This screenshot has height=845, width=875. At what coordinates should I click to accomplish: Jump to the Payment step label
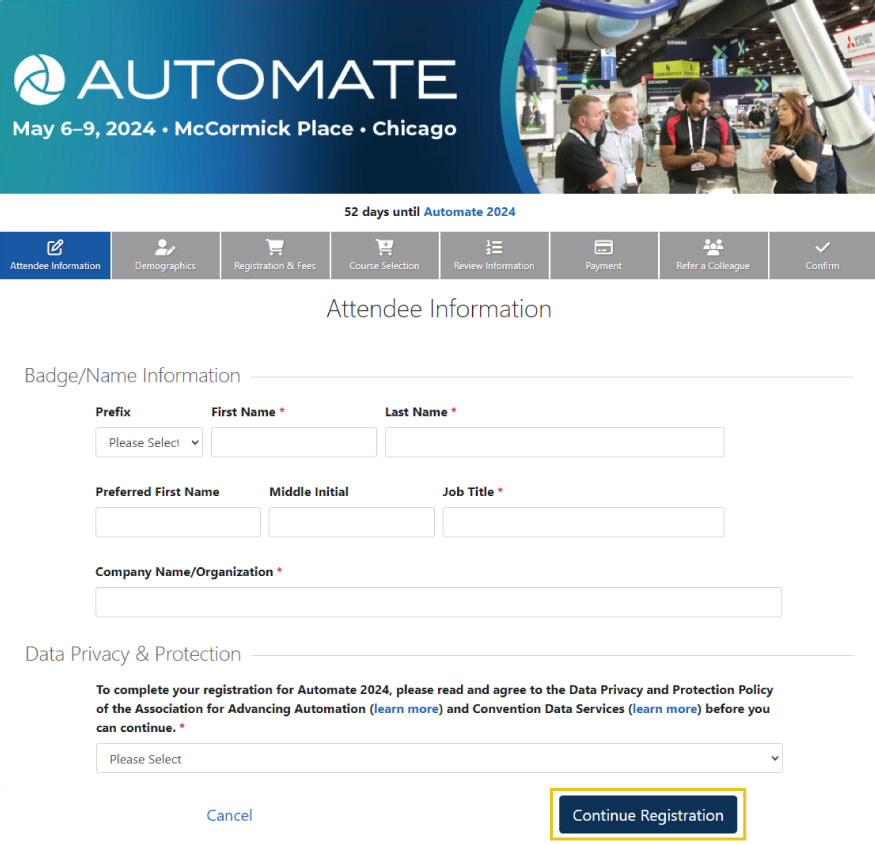pyautogui.click(x=603, y=266)
